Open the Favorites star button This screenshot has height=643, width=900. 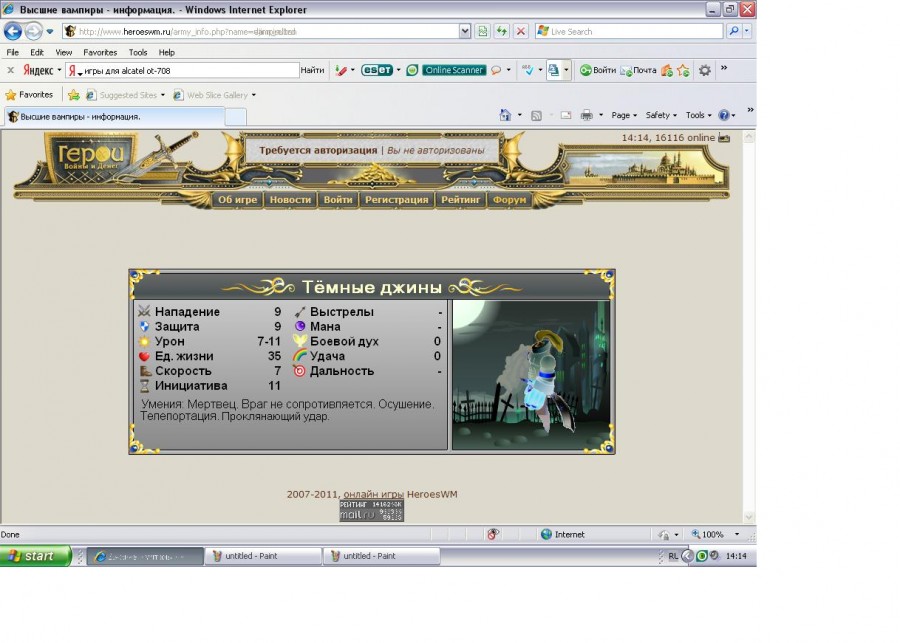pyautogui.click(x=29, y=95)
